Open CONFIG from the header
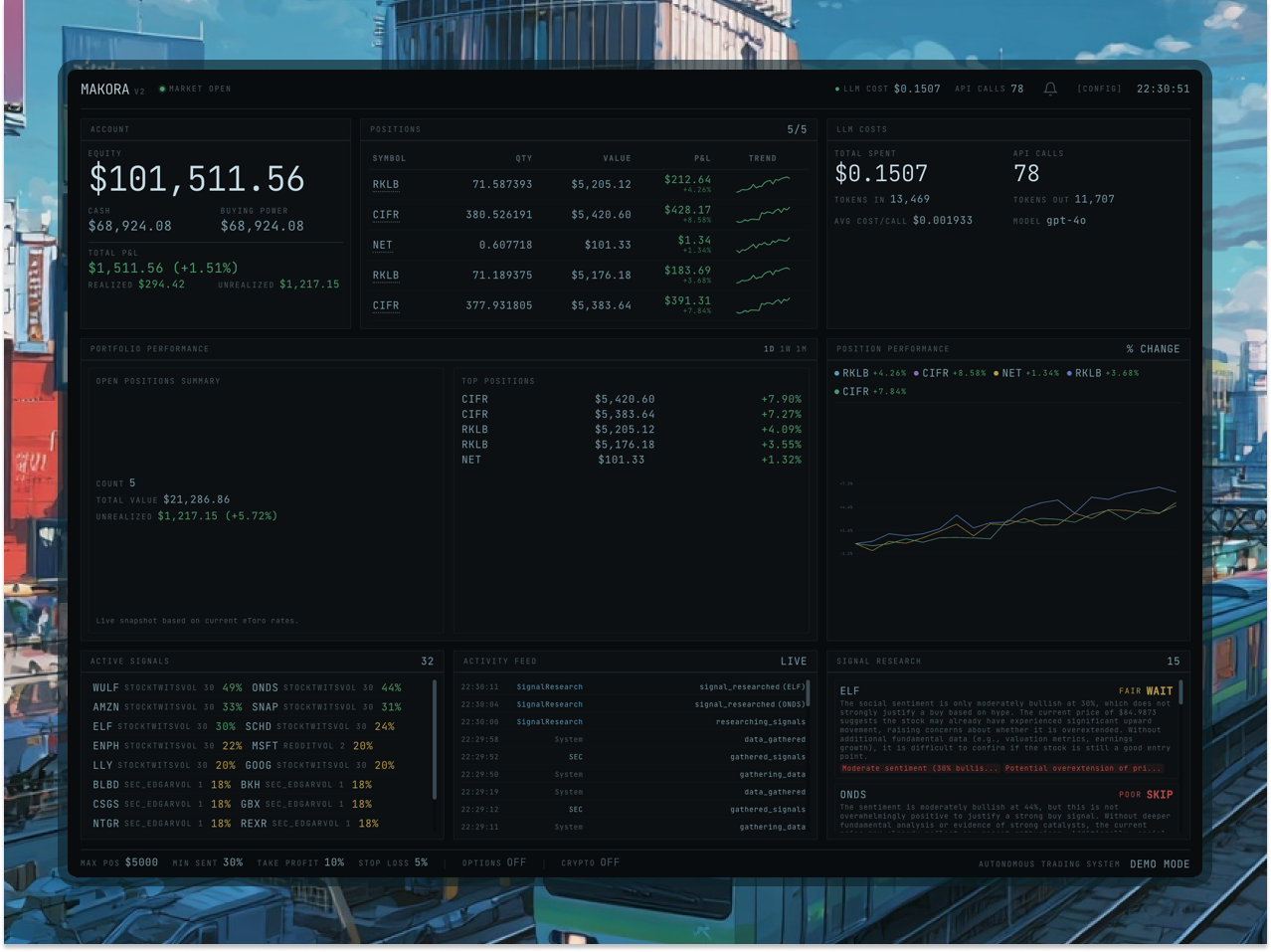Image resolution: width=1271 pixels, height=952 pixels. [x=1098, y=89]
